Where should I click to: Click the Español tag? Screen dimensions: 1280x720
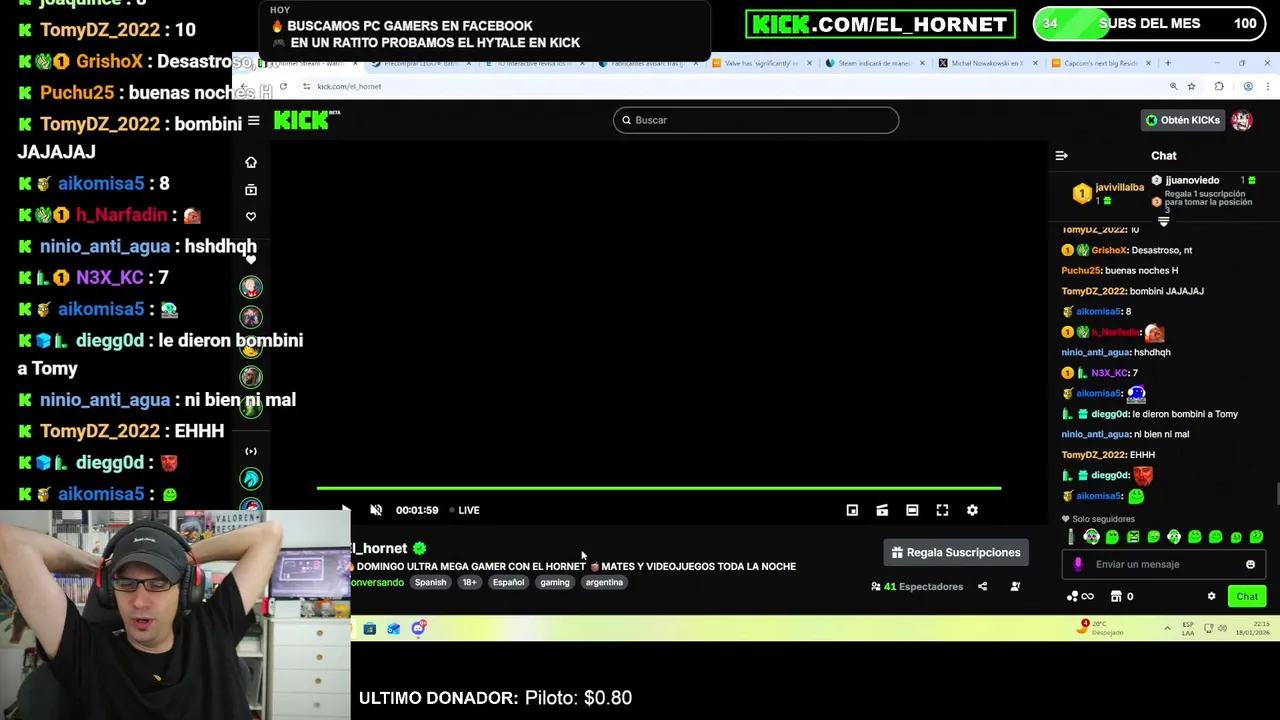pyautogui.click(x=508, y=582)
